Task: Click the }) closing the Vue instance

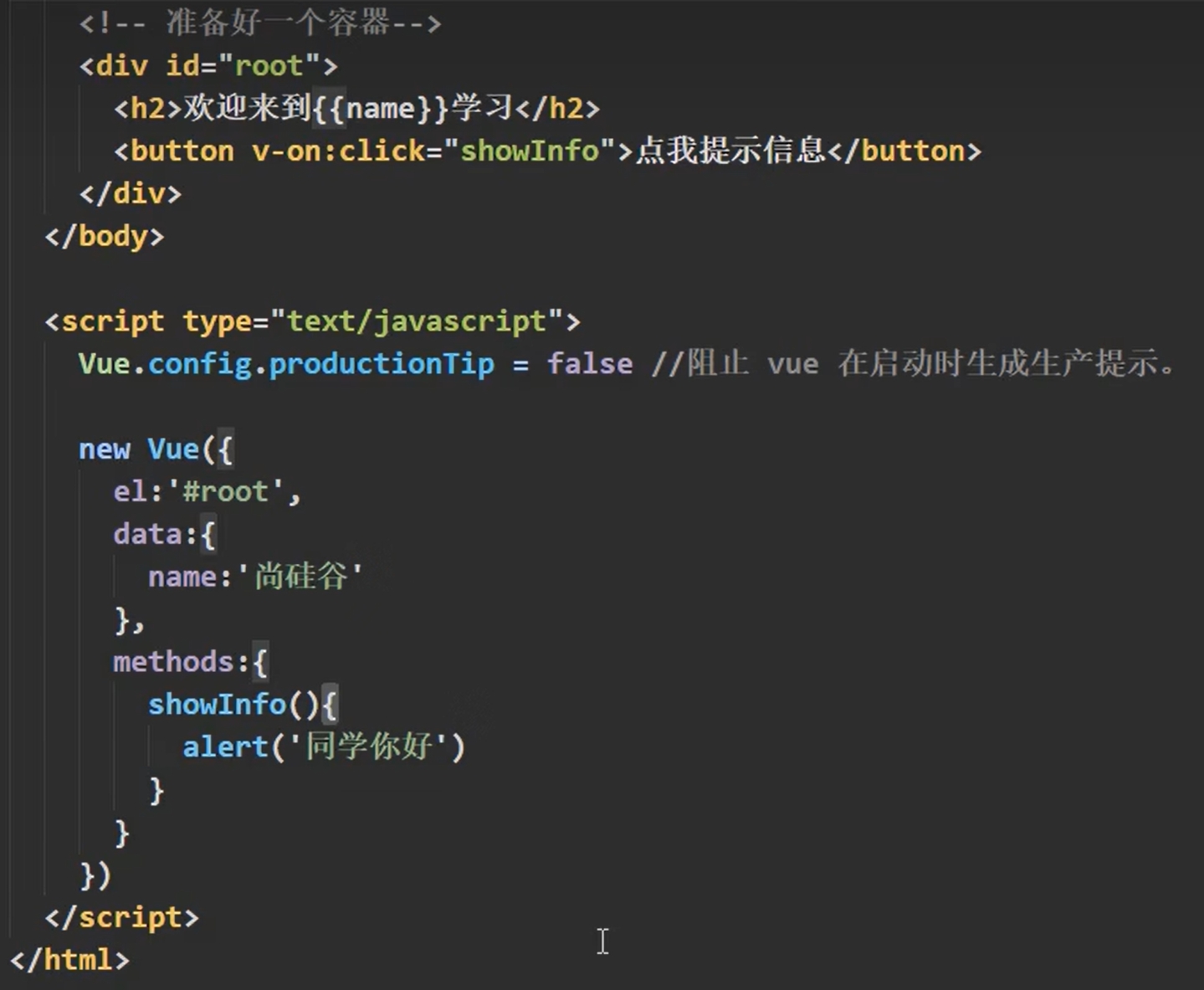Action: click(x=95, y=875)
